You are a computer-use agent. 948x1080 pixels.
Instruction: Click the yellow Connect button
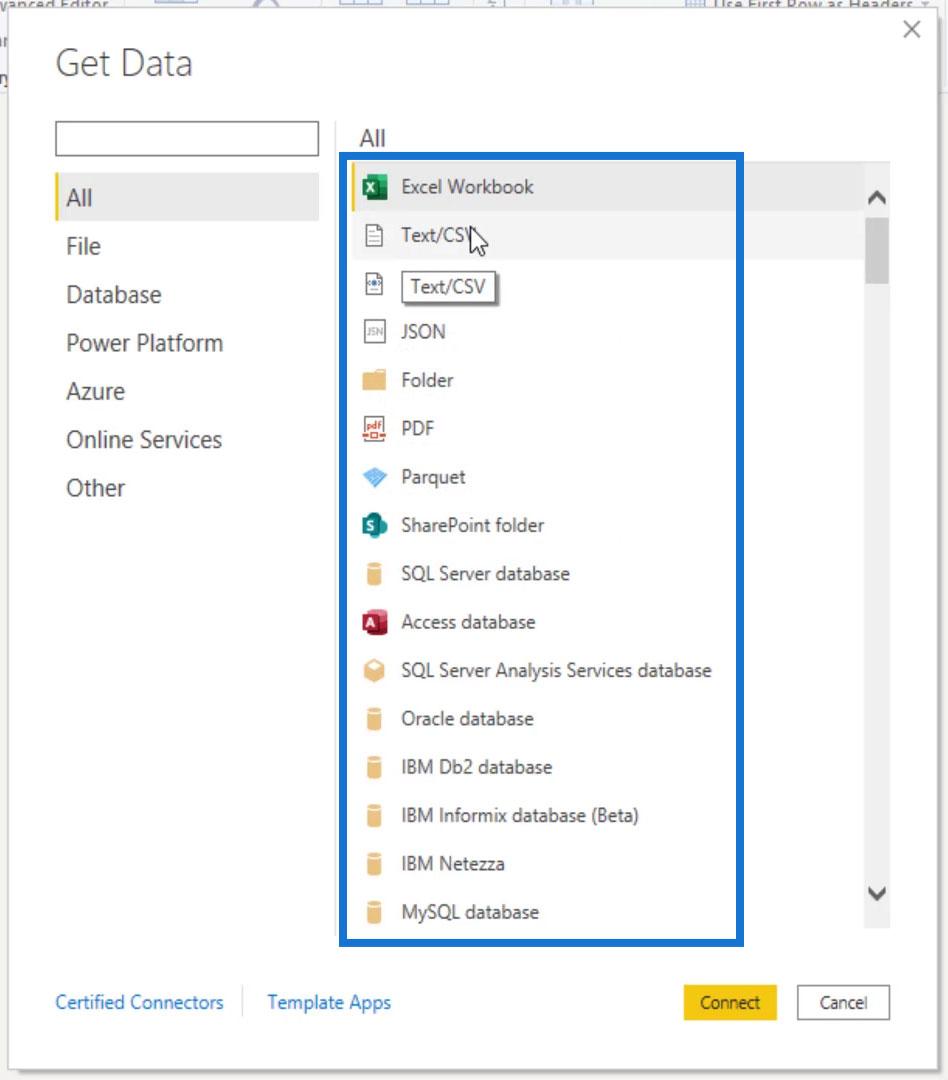click(x=730, y=1002)
